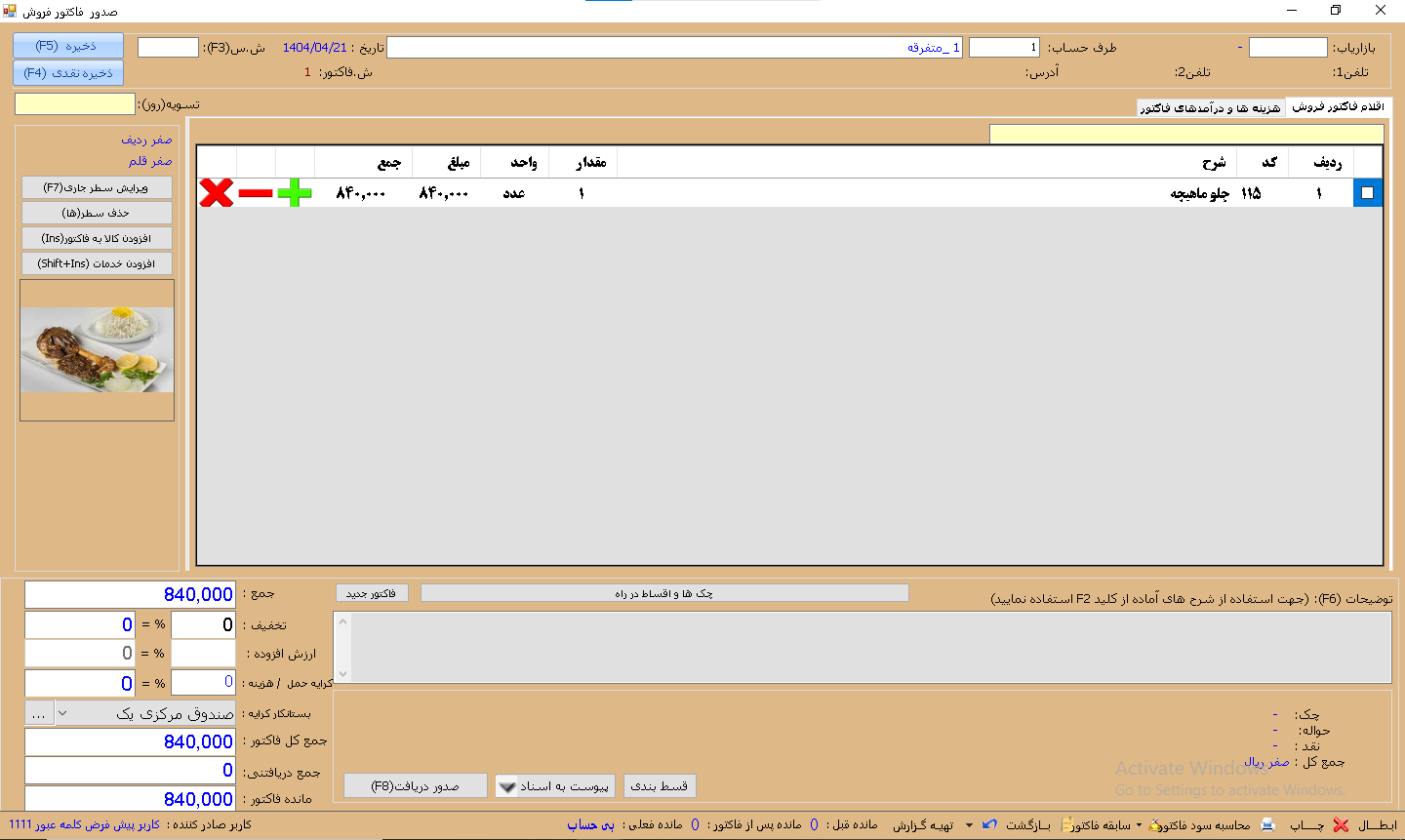Click the ابطال (cancel) red X icon
Screen dimensions: 1405x840
click(x=1342, y=825)
